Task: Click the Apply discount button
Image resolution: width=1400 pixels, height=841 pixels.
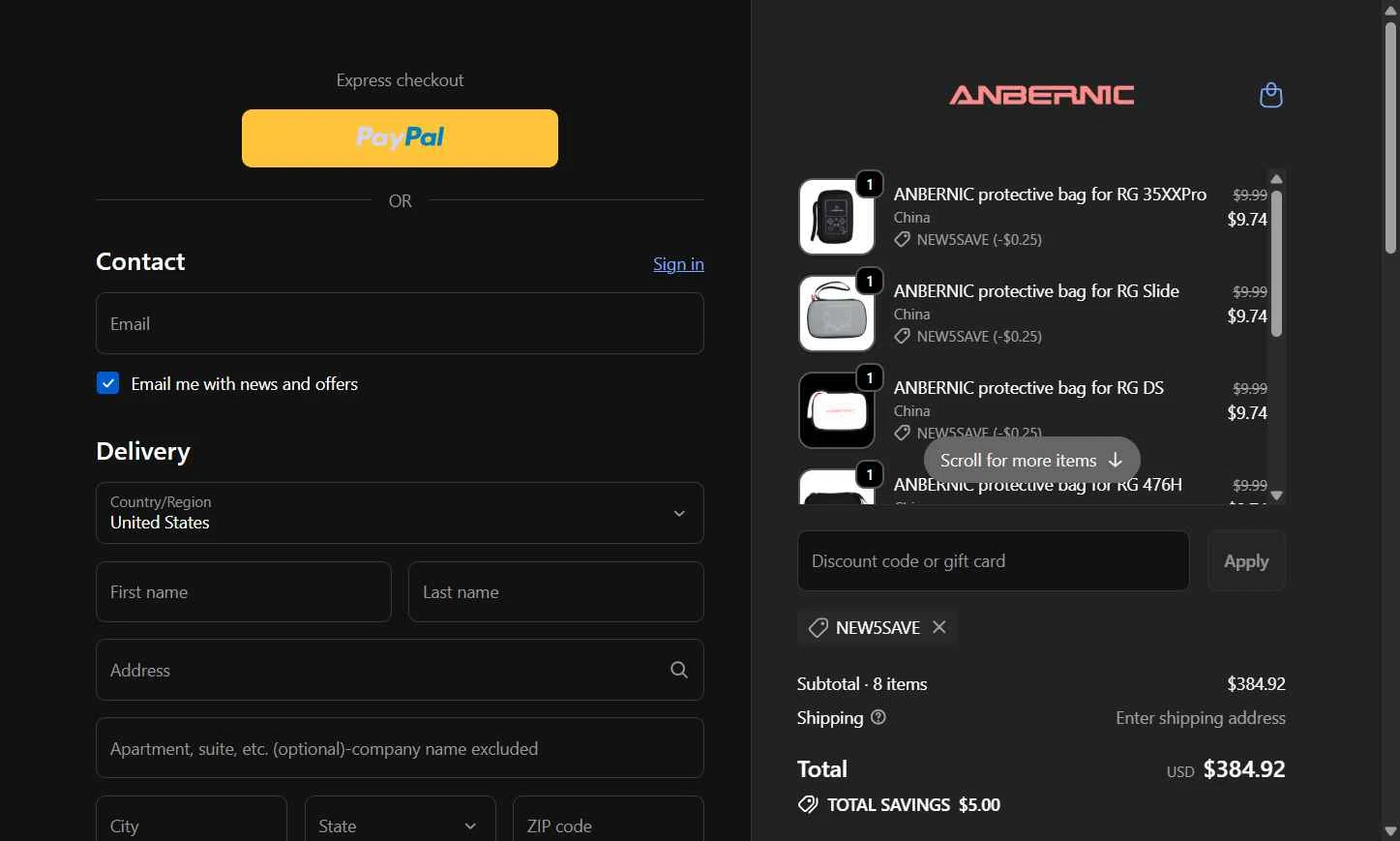Action: pos(1246,561)
